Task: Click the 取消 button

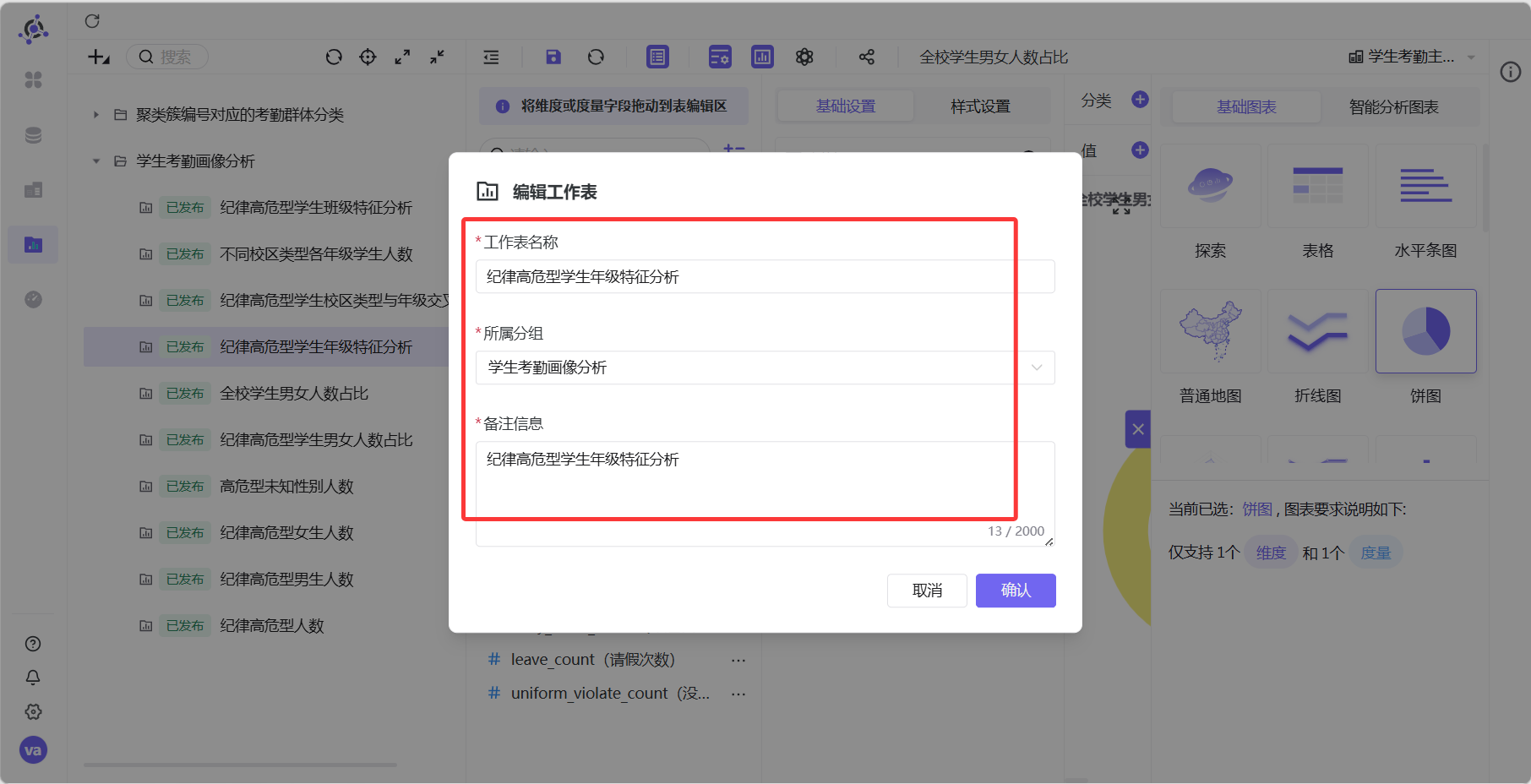Action: 927,591
